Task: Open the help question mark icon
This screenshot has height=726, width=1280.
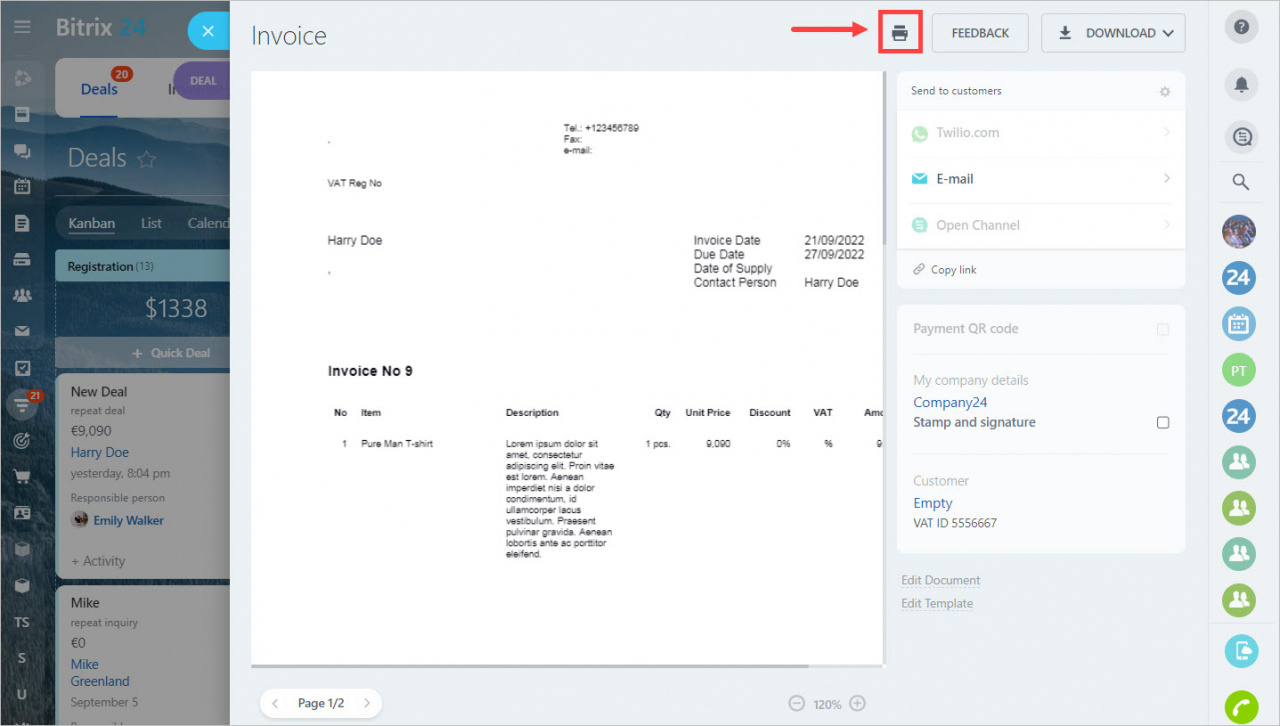Action: [1241, 27]
